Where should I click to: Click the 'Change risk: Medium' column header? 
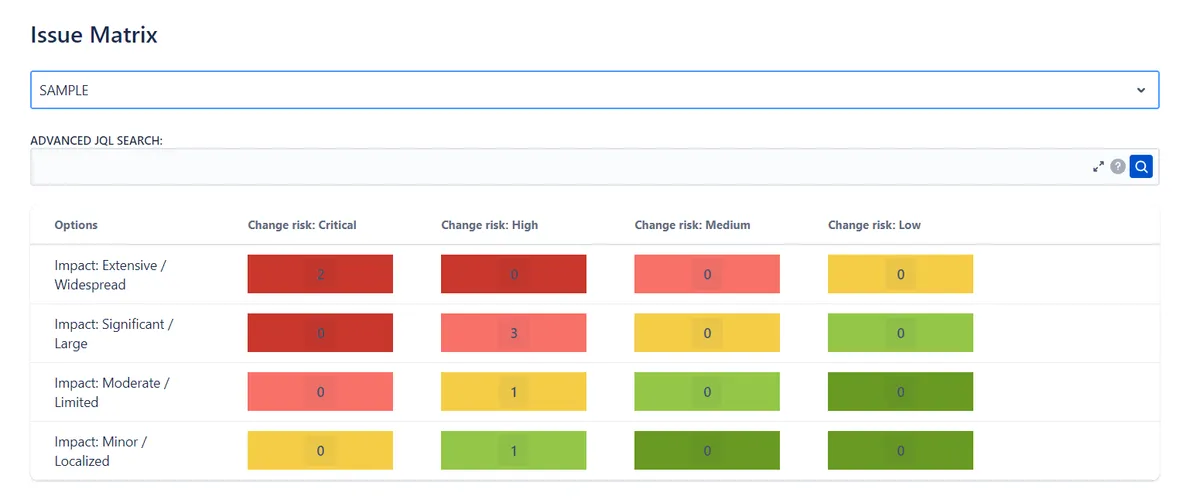point(693,225)
